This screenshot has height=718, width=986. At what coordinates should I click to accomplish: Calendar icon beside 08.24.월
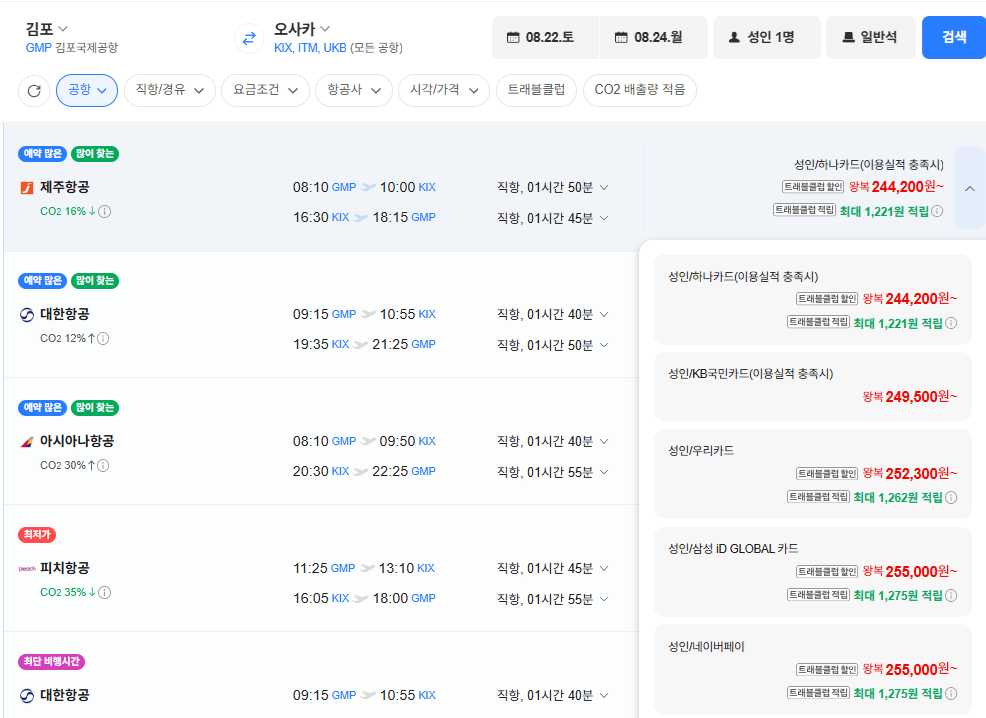[x=621, y=38]
